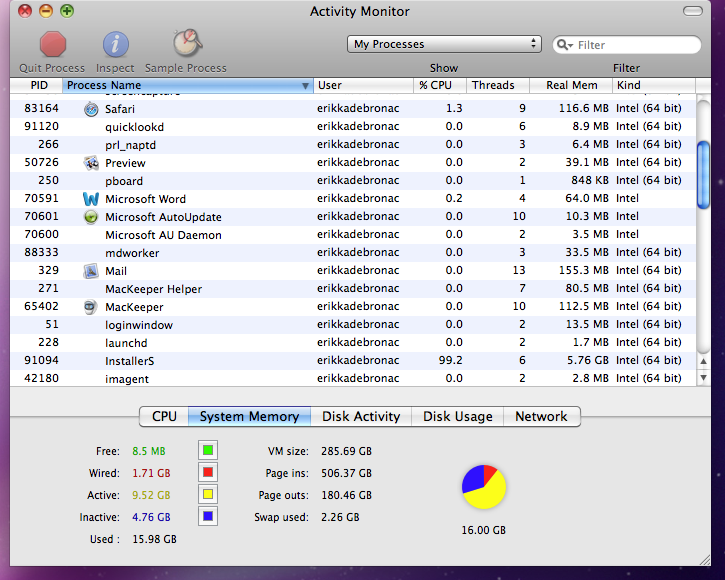Click the blue Inactive memory color swatch

(x=208, y=516)
